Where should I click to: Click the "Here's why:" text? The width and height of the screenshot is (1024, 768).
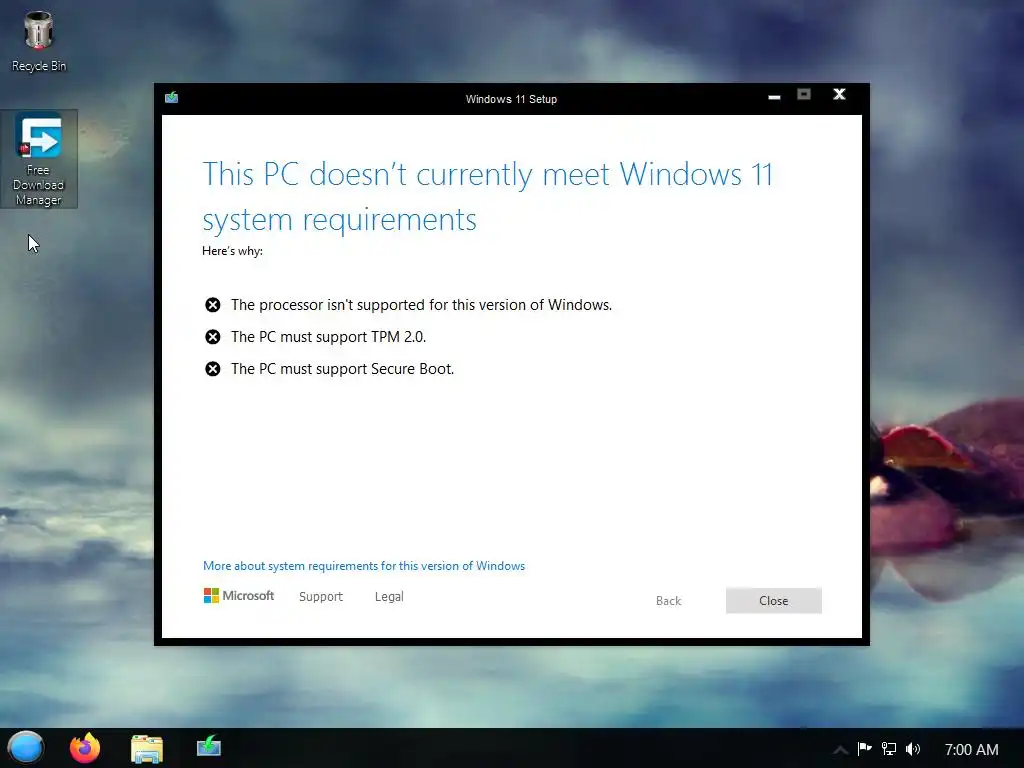click(232, 251)
